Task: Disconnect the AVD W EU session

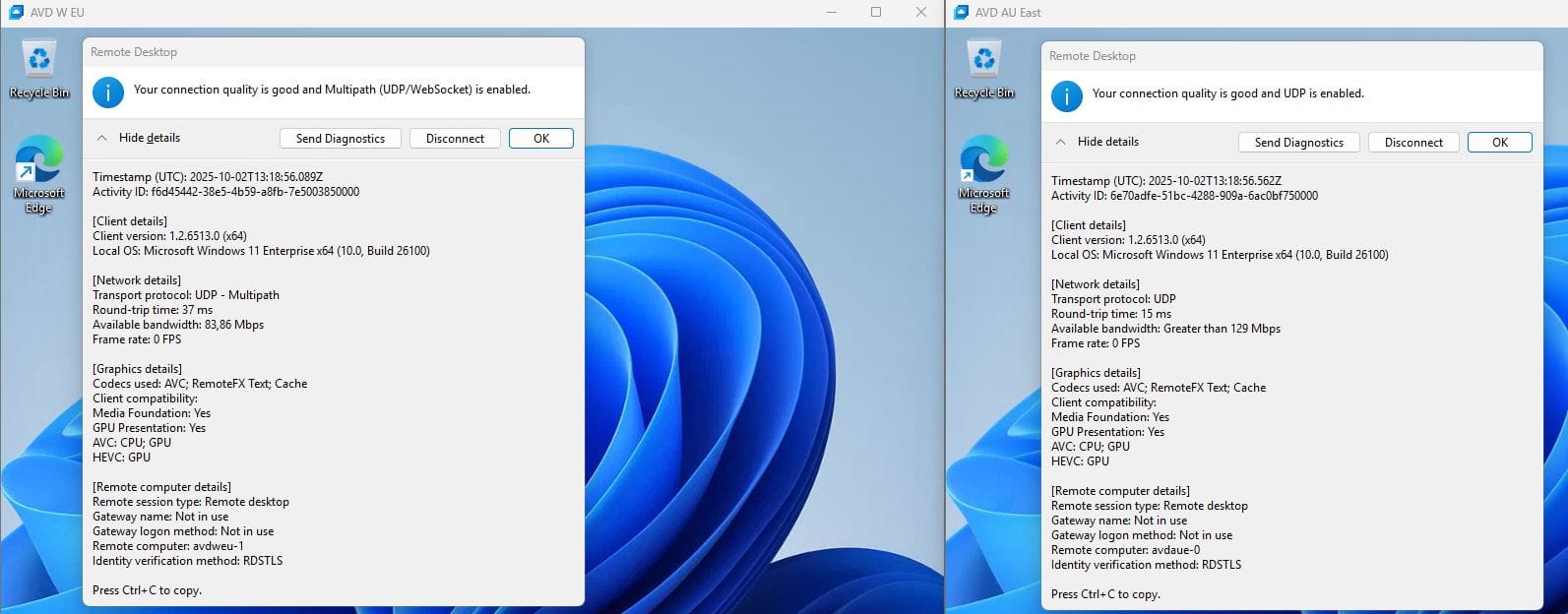Action: pyautogui.click(x=455, y=139)
